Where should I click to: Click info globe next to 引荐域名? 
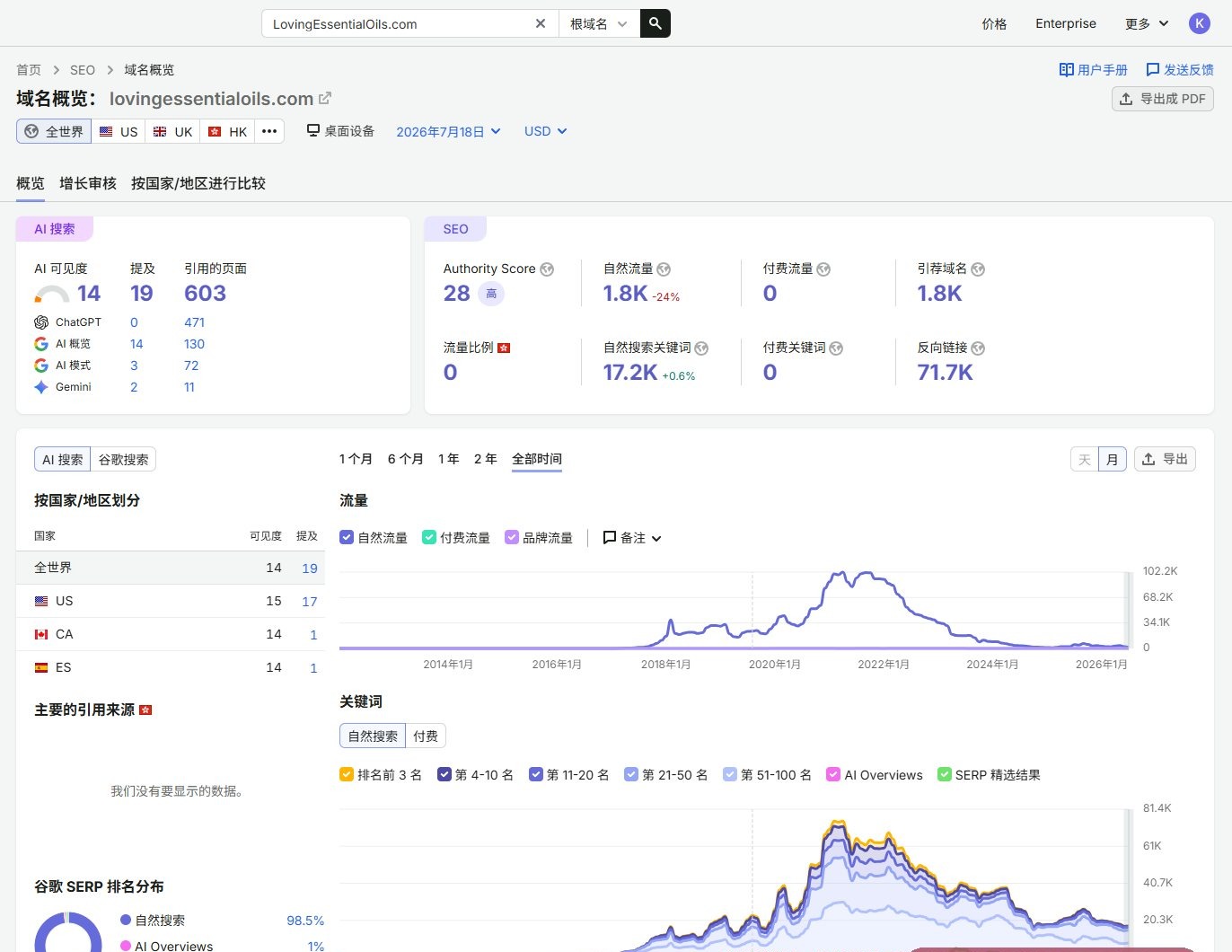pos(978,269)
